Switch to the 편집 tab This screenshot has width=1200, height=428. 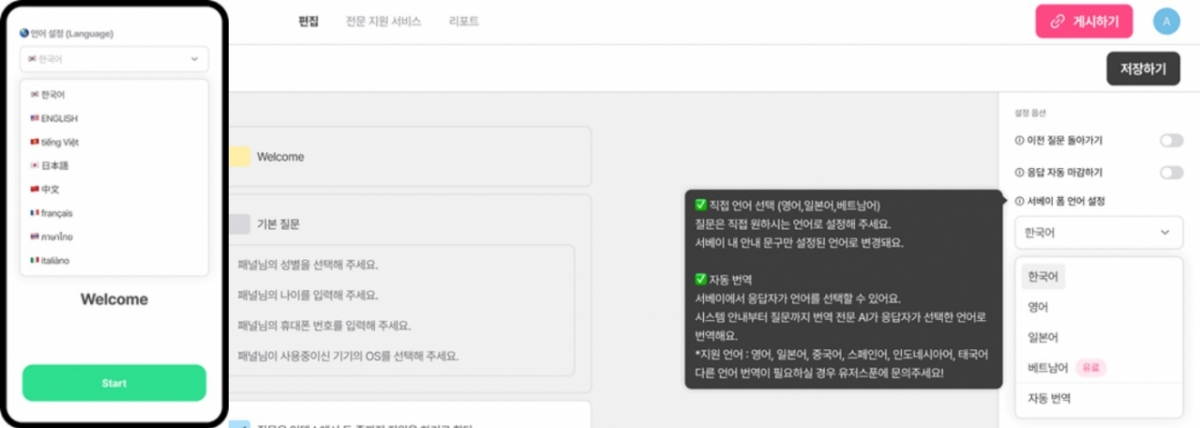click(x=308, y=20)
